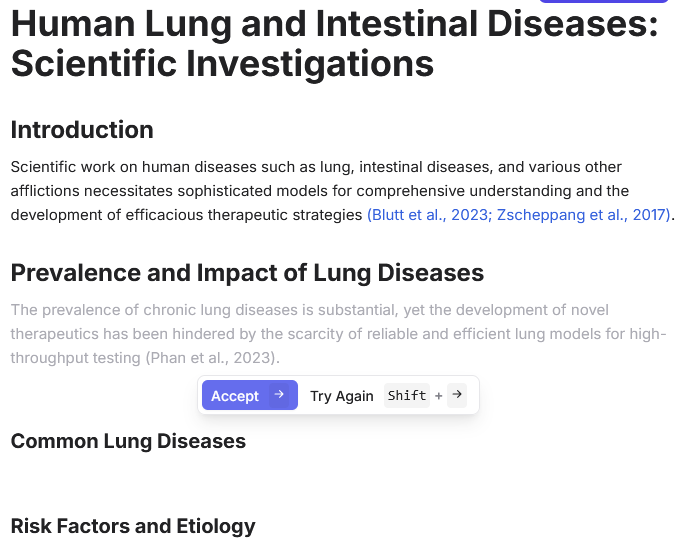678x549 pixels.
Task: Click inside the Introduction paragraph text
Action: (x=300, y=190)
